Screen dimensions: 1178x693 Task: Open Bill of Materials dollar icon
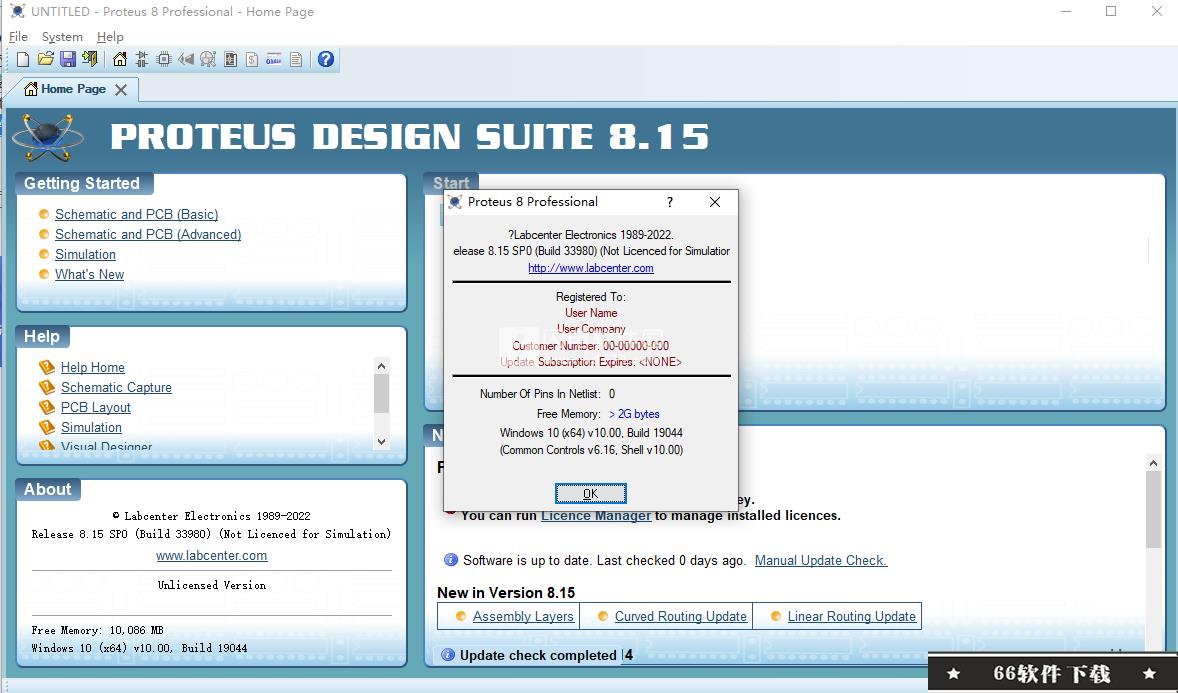(252, 59)
